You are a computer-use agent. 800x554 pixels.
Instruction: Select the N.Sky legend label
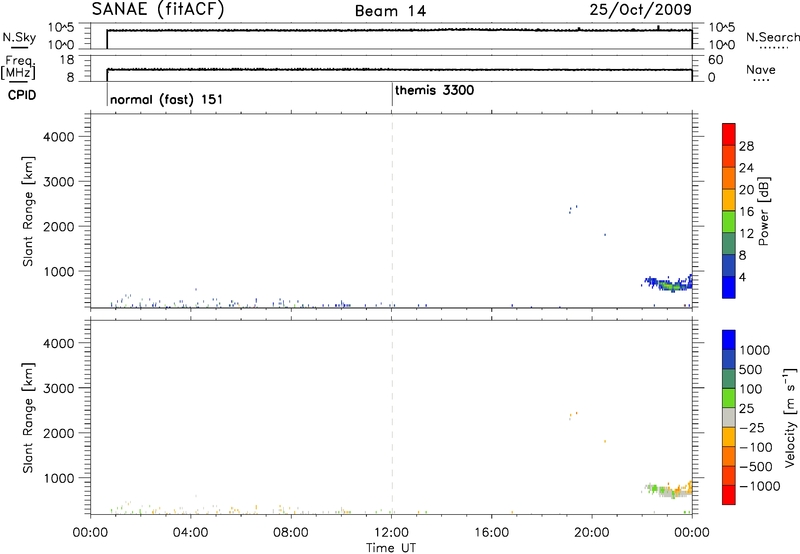pyautogui.click(x=19, y=37)
